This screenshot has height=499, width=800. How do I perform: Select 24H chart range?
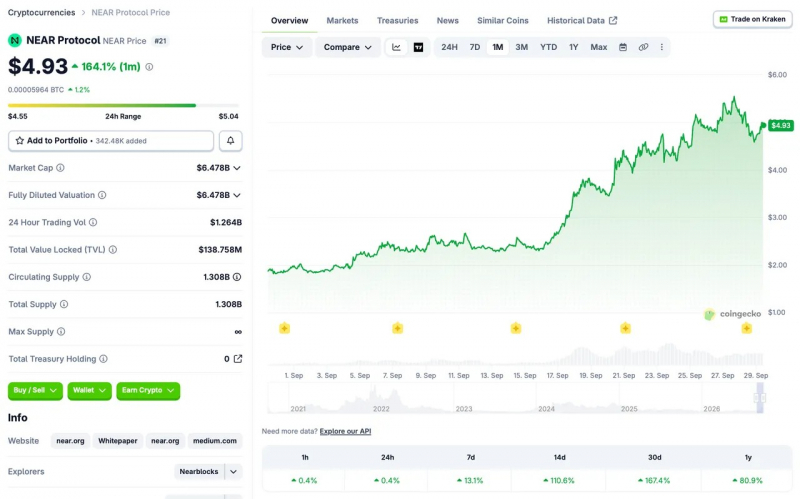pyautogui.click(x=449, y=47)
